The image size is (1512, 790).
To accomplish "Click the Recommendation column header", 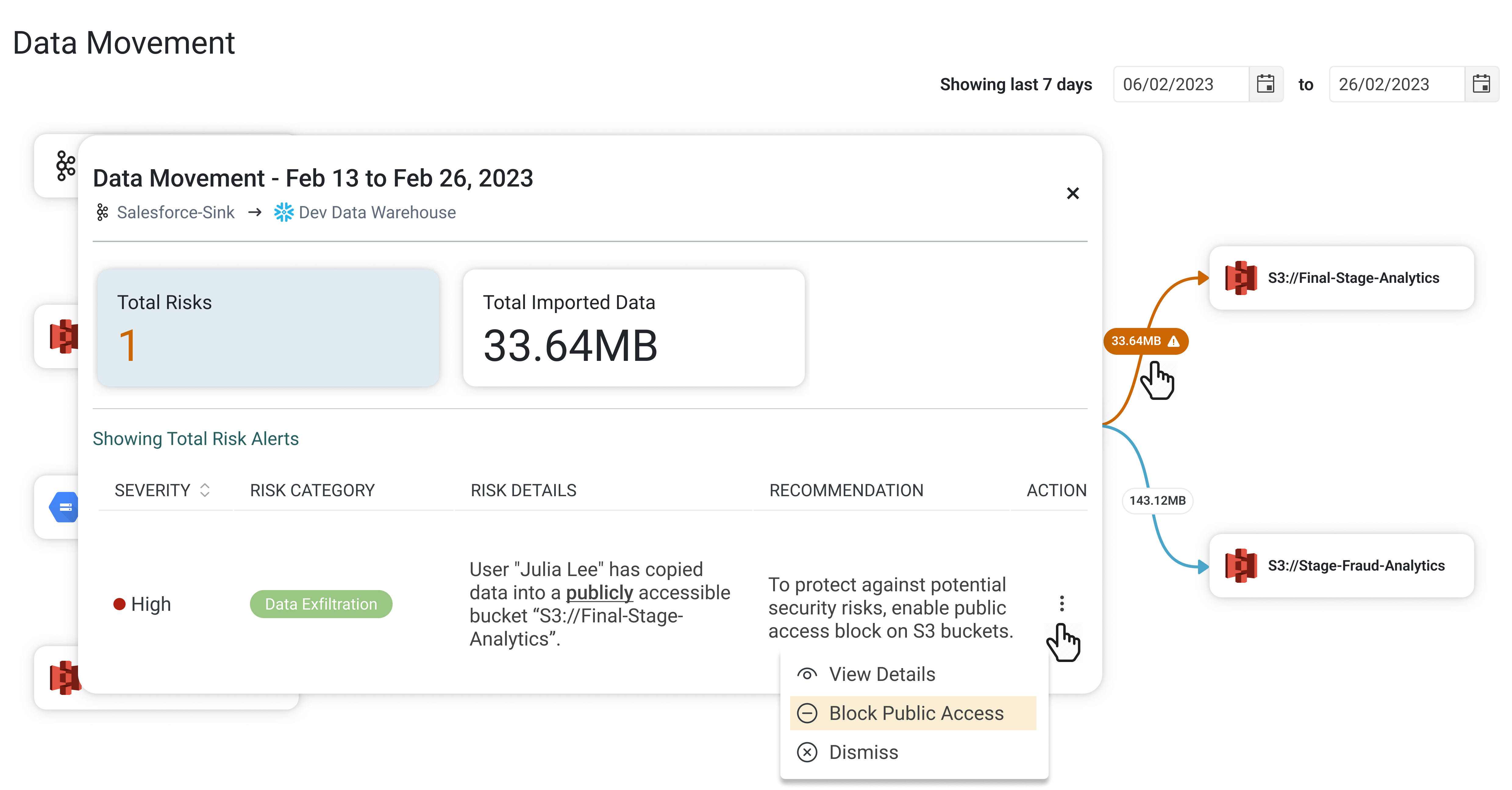I will pos(847,490).
